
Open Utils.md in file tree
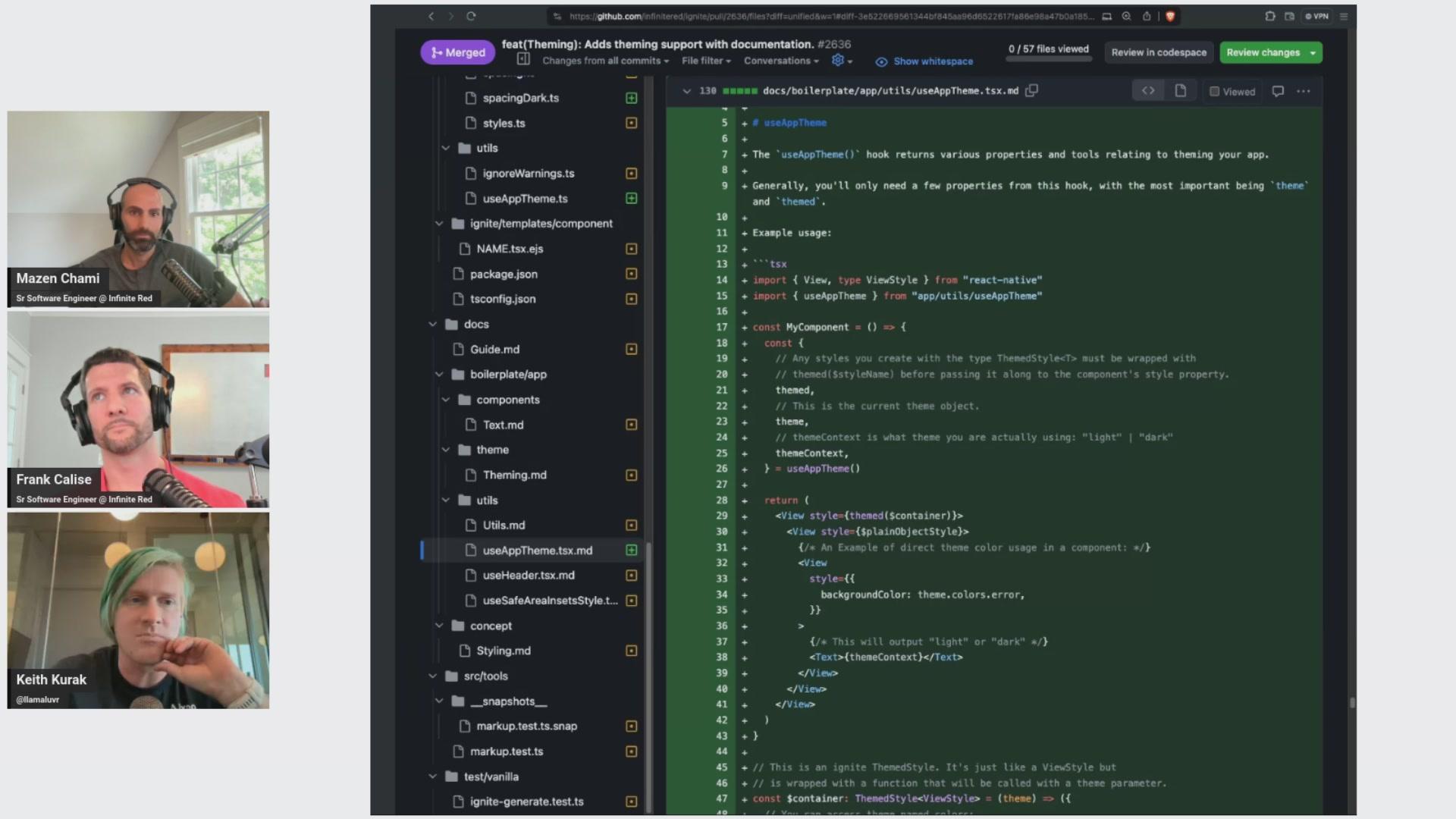[504, 525]
